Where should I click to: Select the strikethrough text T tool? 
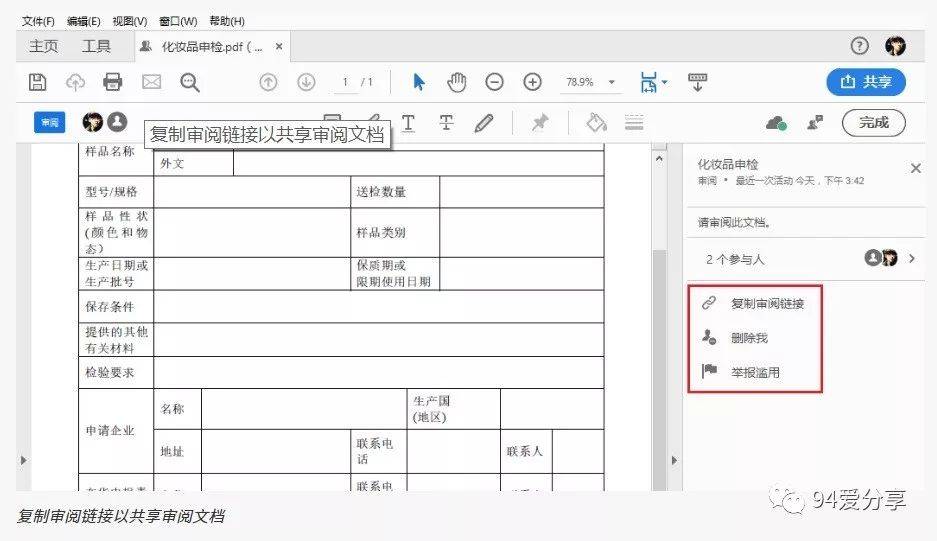pyautogui.click(x=446, y=123)
